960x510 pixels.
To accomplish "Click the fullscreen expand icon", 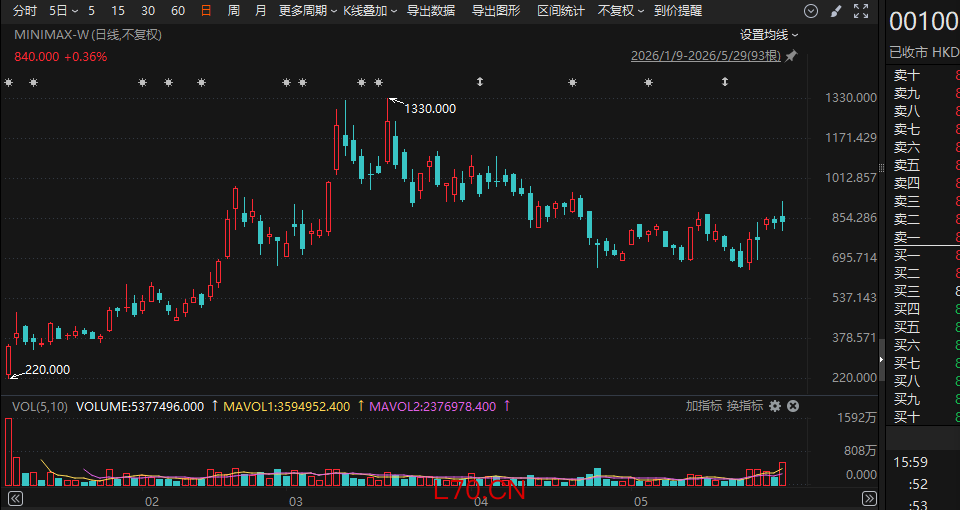I will [861, 11].
